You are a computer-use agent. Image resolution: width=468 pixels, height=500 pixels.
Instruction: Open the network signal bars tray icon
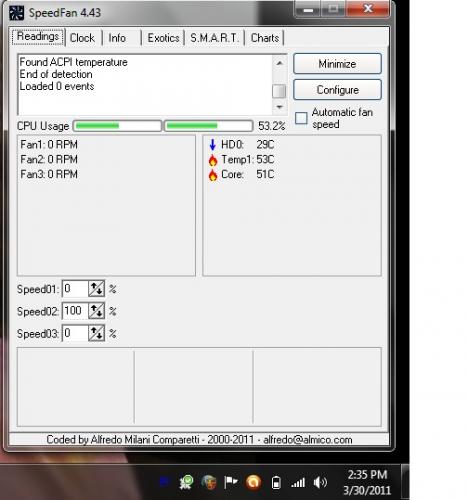298,482
